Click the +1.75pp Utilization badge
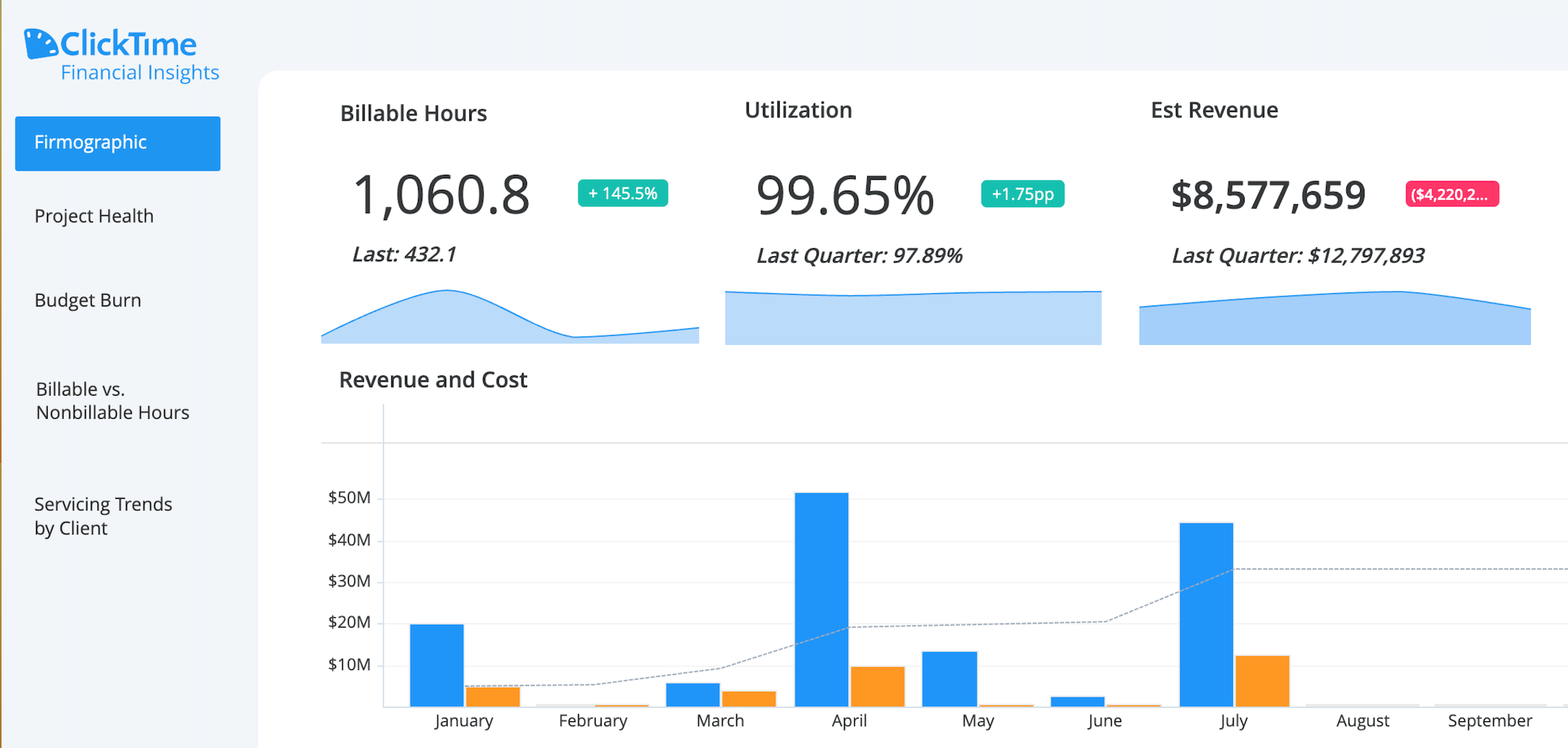The width and height of the screenshot is (1568, 748). [x=1022, y=194]
